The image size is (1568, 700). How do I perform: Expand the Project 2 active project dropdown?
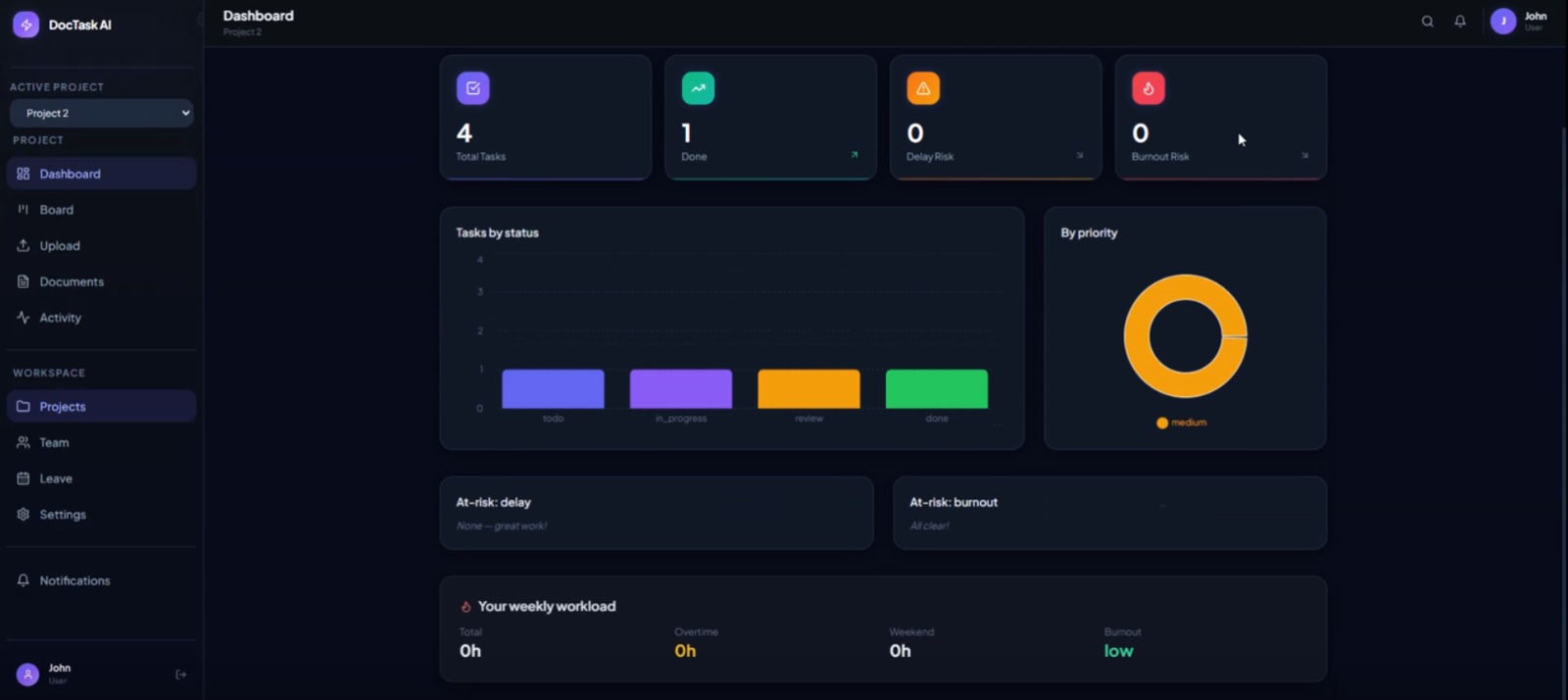coord(102,113)
